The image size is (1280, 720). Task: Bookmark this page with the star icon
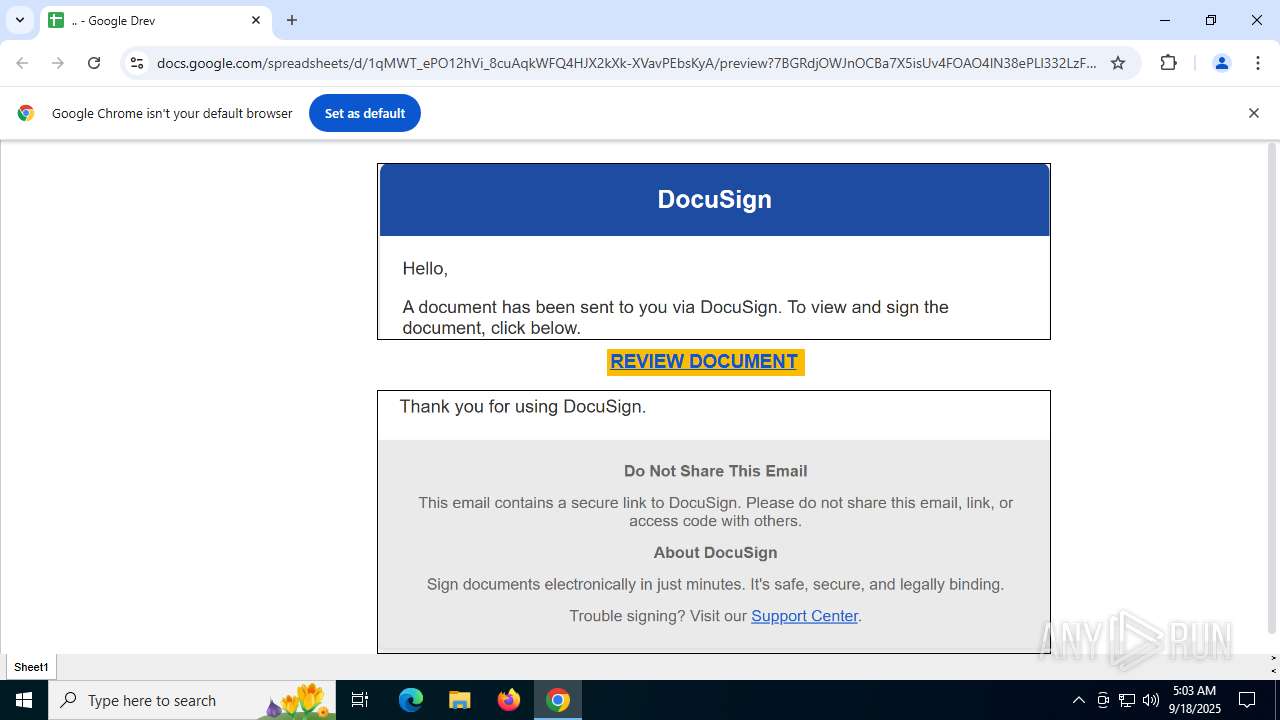[x=1118, y=63]
